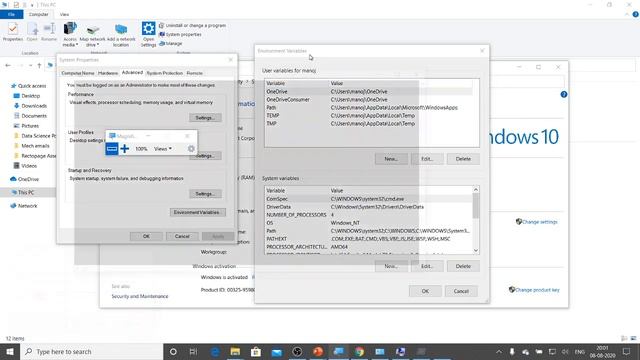
Task: Select Manage in the ribbon
Action: pyautogui.click(x=171, y=43)
